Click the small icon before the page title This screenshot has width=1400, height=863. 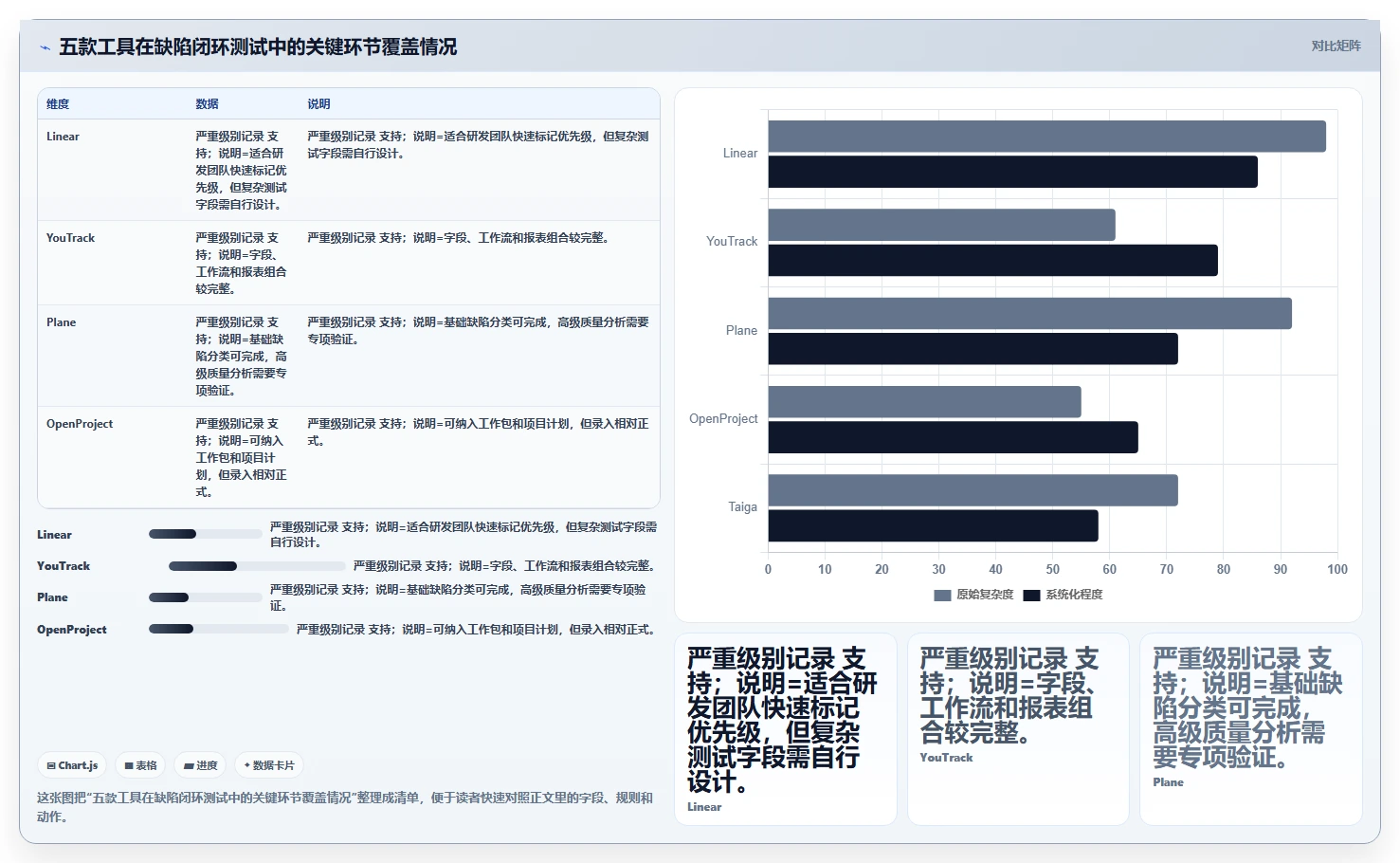click(45, 47)
